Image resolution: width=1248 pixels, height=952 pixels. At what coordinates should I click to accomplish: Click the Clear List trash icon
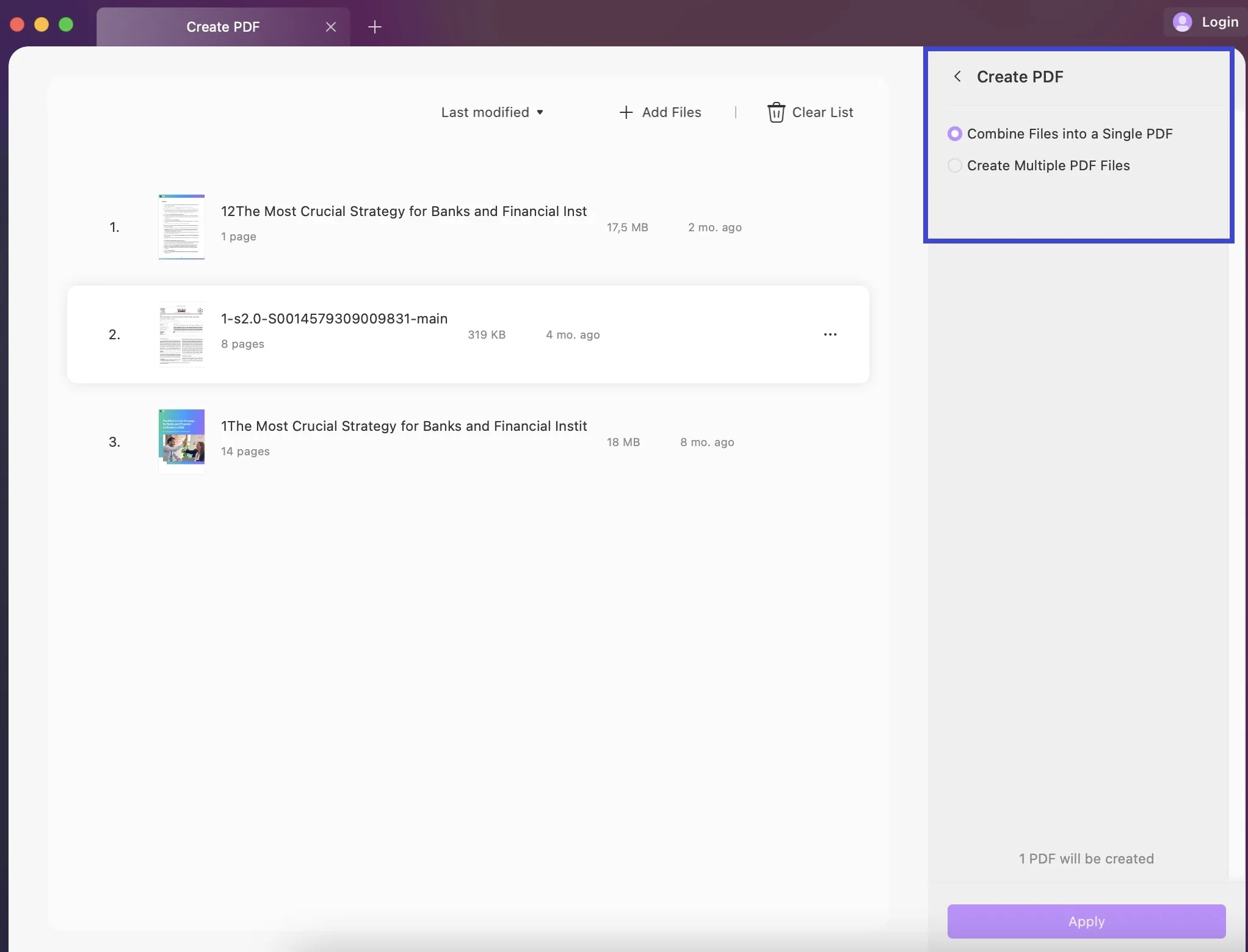[775, 112]
